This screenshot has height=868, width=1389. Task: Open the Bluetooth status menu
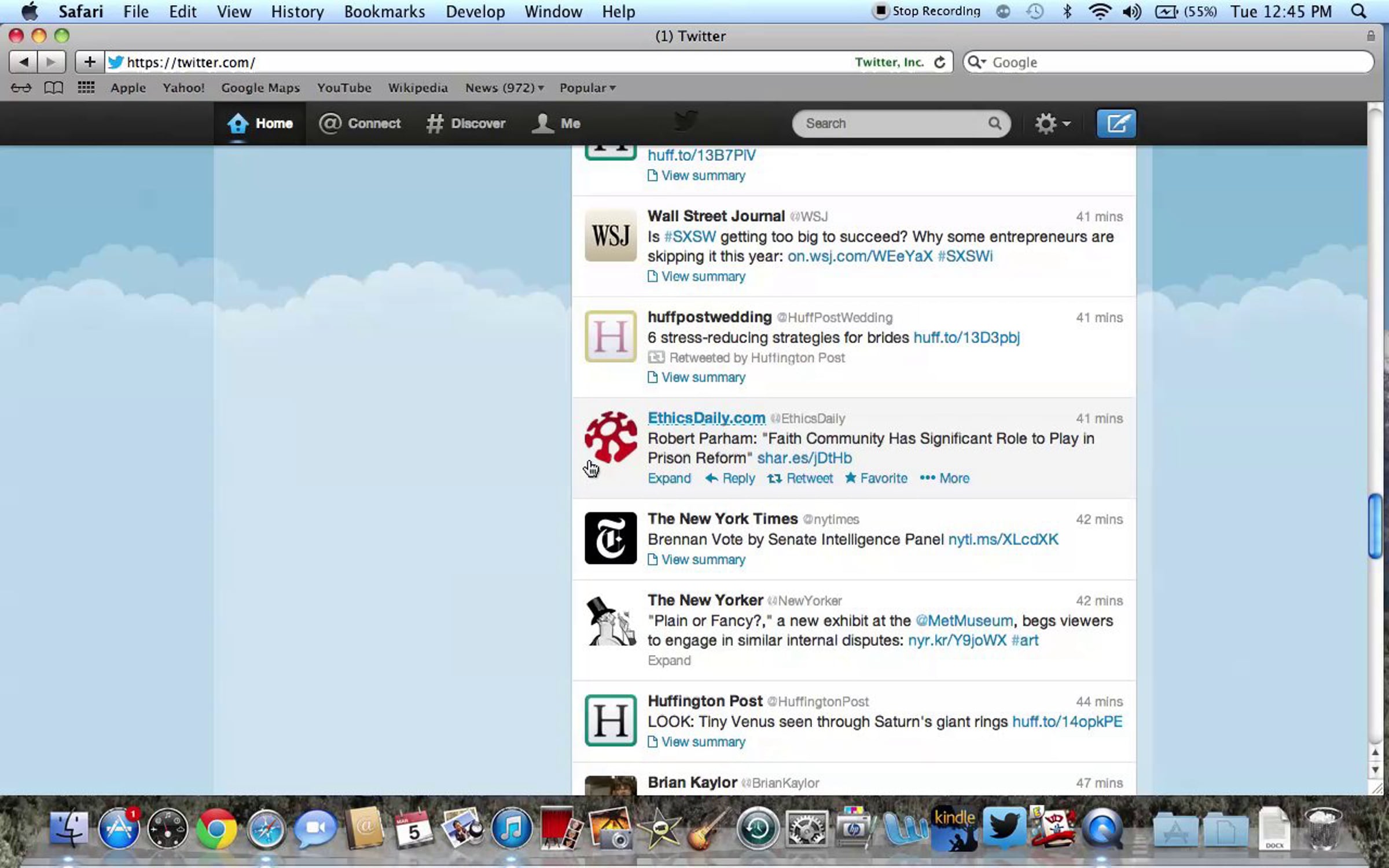(x=1067, y=12)
